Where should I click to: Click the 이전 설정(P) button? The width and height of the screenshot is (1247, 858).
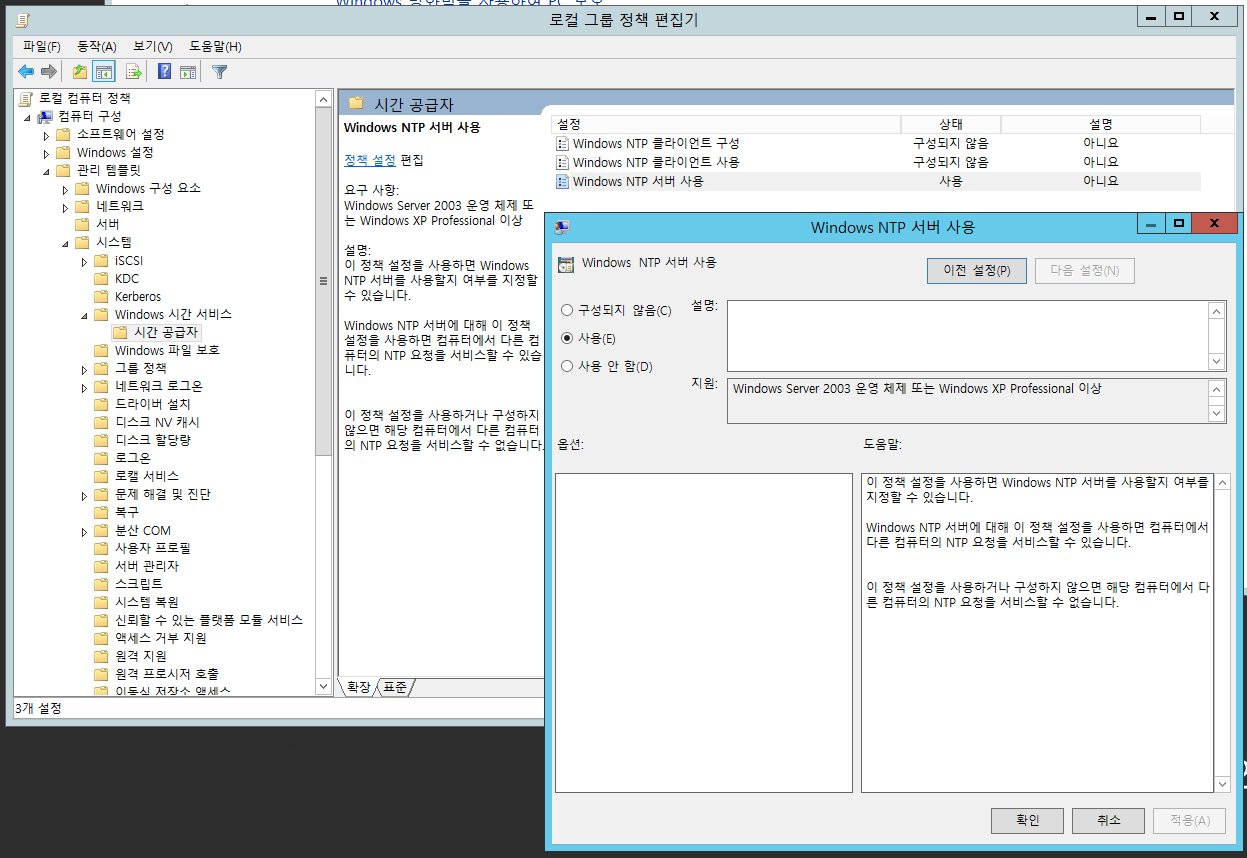coord(977,270)
